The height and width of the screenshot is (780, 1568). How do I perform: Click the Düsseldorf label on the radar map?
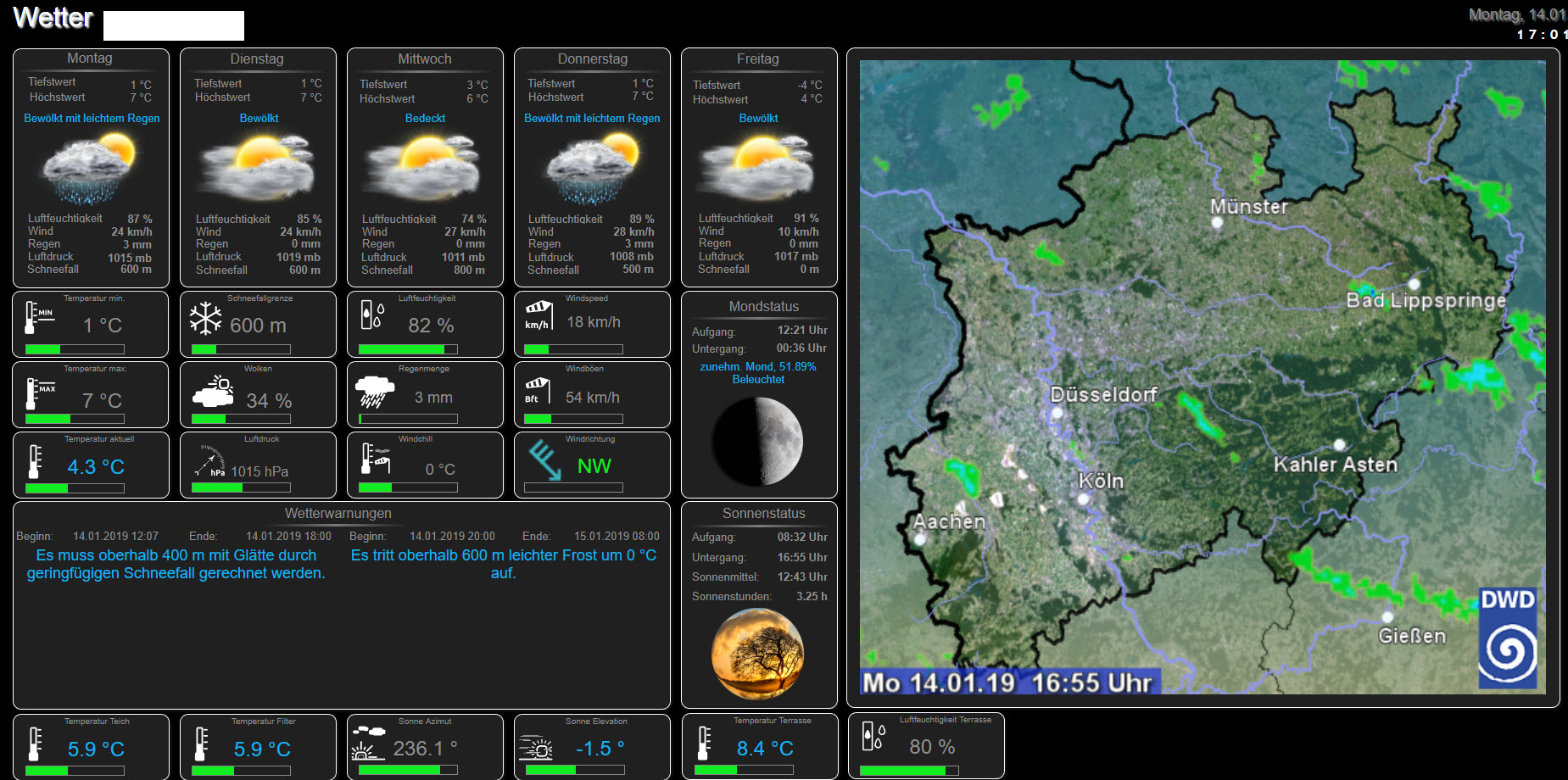(1103, 394)
